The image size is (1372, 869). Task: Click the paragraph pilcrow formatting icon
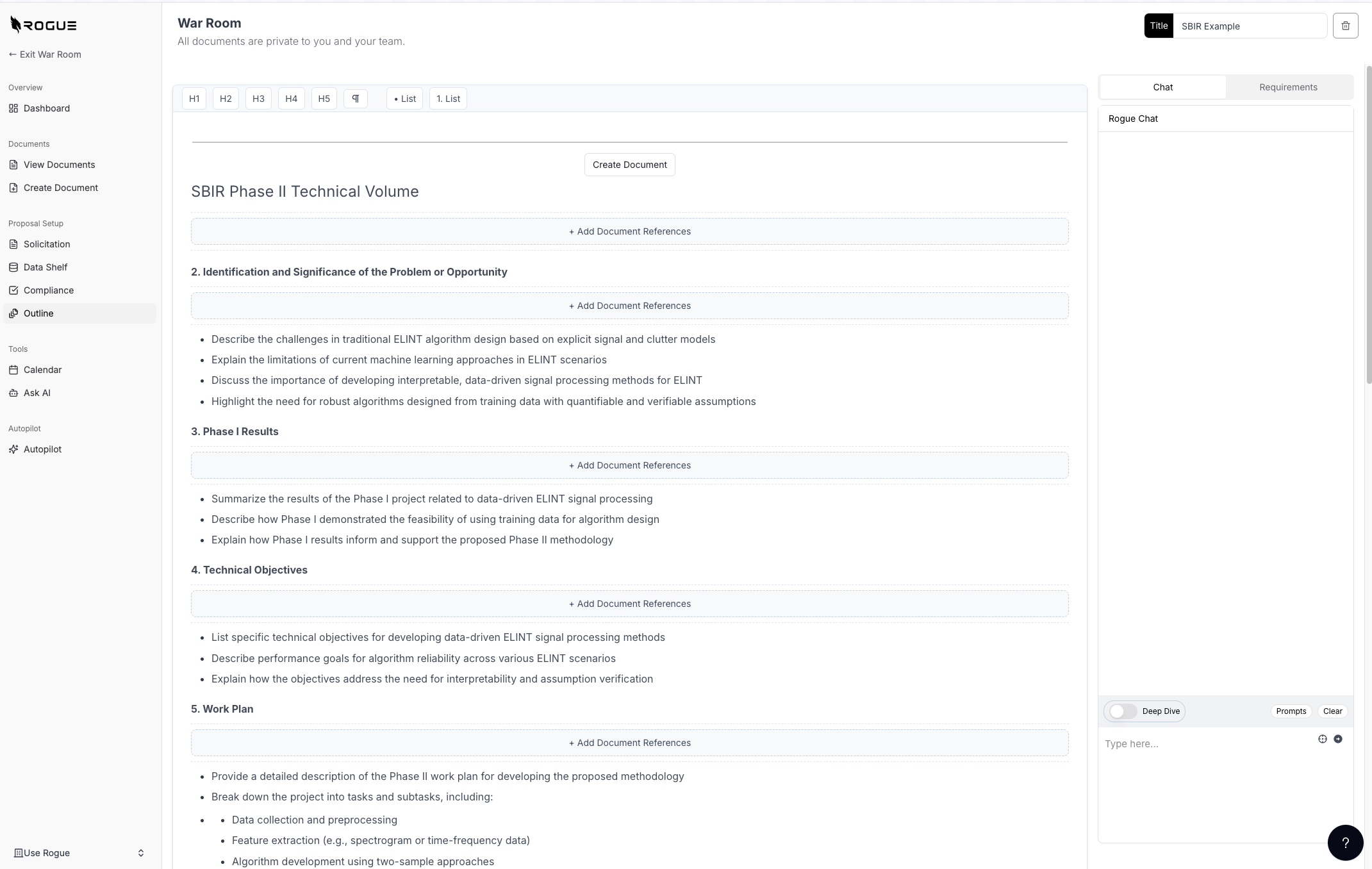pos(356,99)
